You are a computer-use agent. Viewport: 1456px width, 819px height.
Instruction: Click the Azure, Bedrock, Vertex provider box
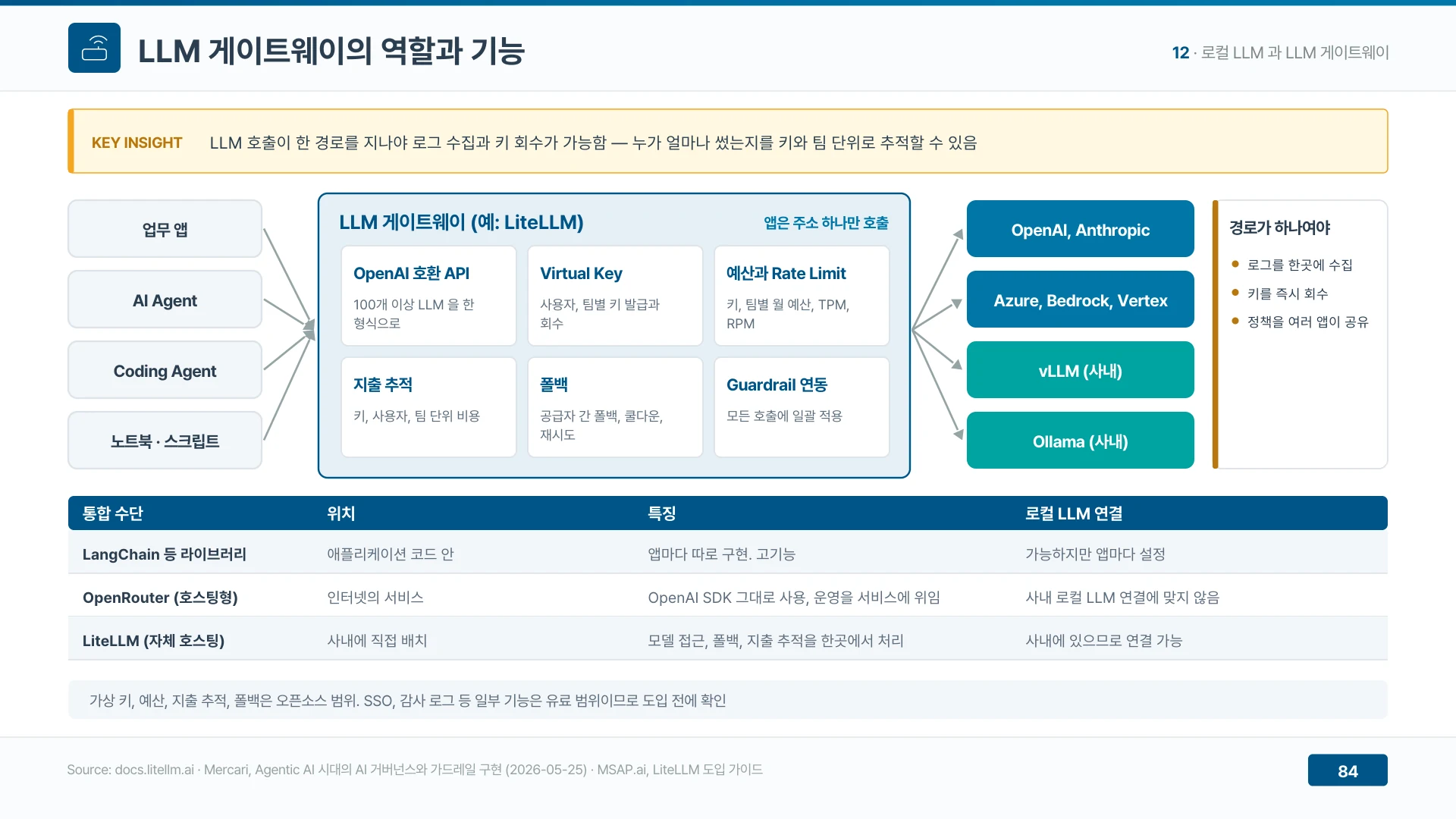pyautogui.click(x=1080, y=300)
